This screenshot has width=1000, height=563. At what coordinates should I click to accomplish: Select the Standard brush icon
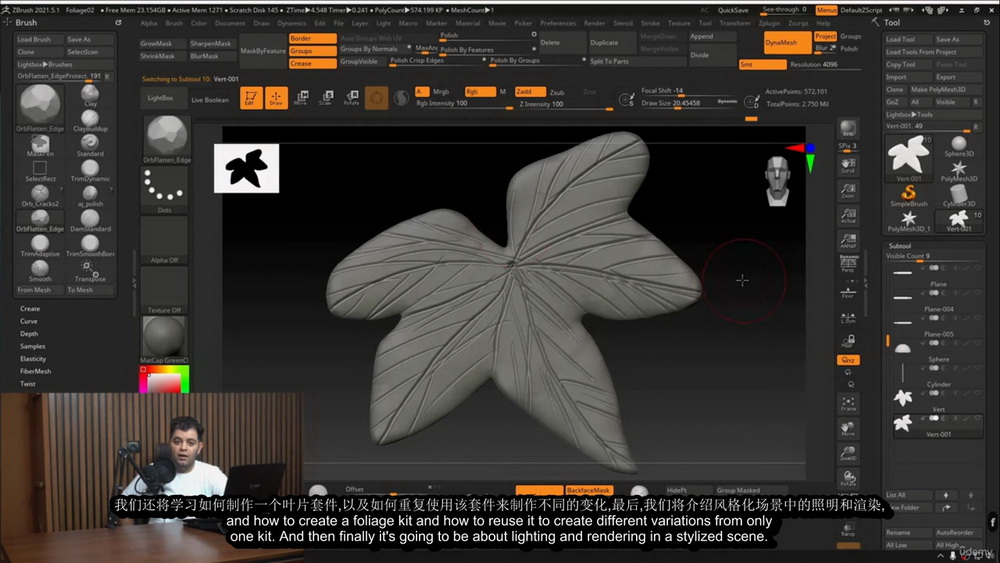coord(90,145)
